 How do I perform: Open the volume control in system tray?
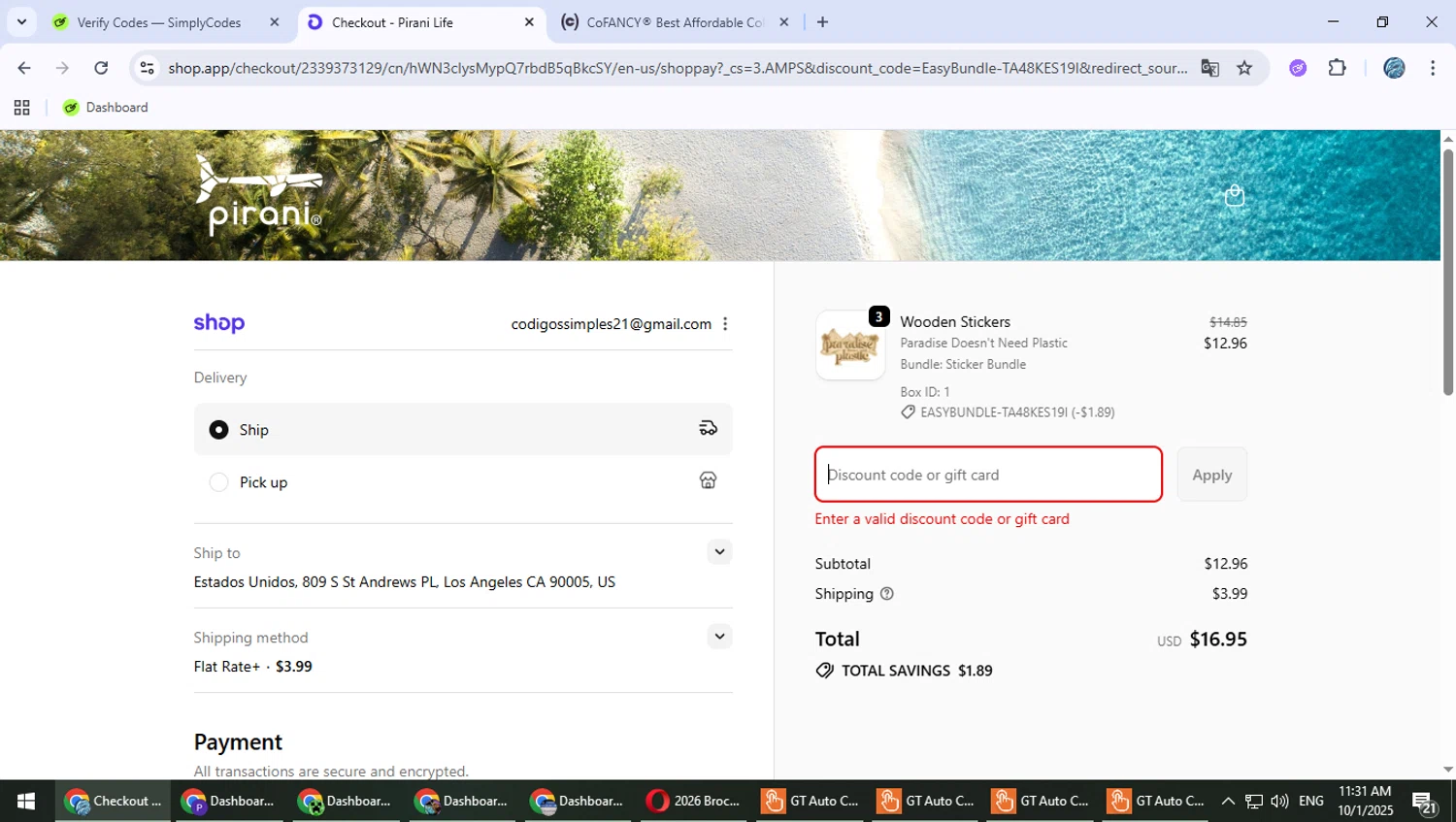click(1279, 802)
